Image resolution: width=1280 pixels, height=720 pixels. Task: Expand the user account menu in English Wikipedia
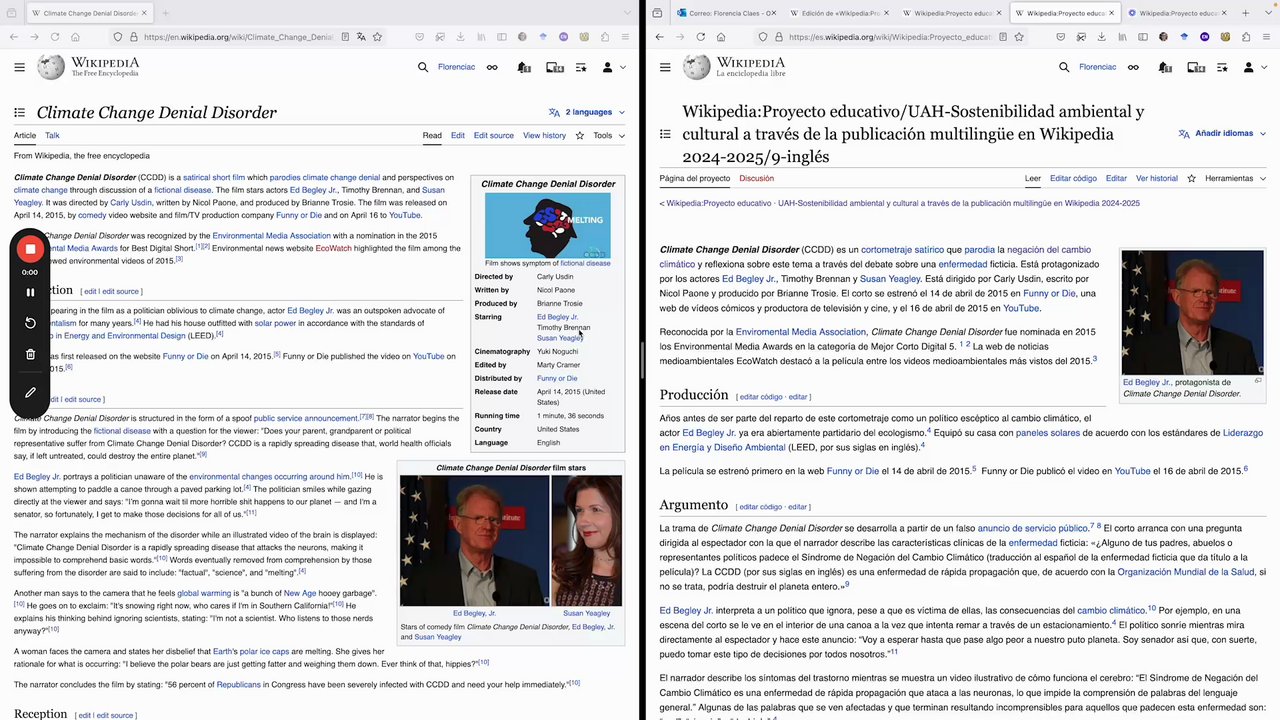612,67
